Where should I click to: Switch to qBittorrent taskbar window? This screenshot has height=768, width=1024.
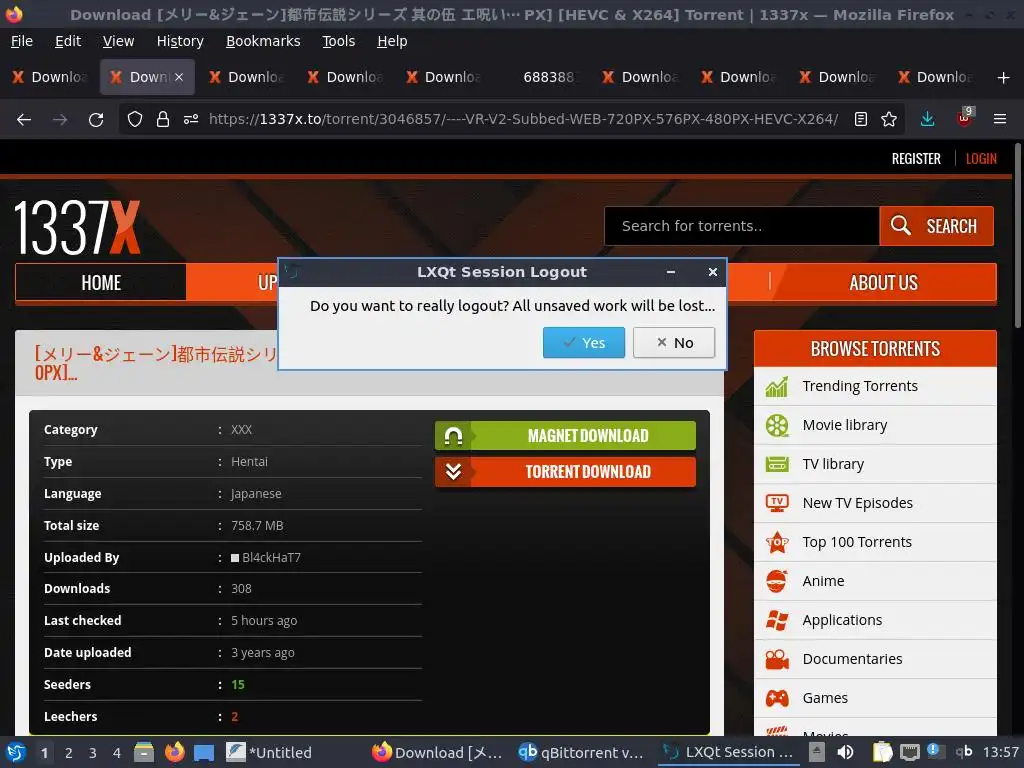581,752
